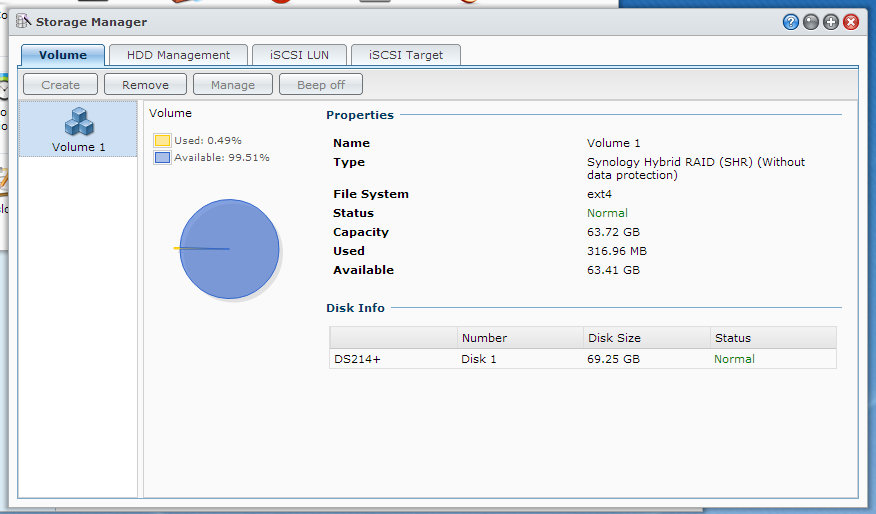Click the 63.72 GB capacity value
This screenshot has width=876, height=514.
pyautogui.click(x=613, y=232)
